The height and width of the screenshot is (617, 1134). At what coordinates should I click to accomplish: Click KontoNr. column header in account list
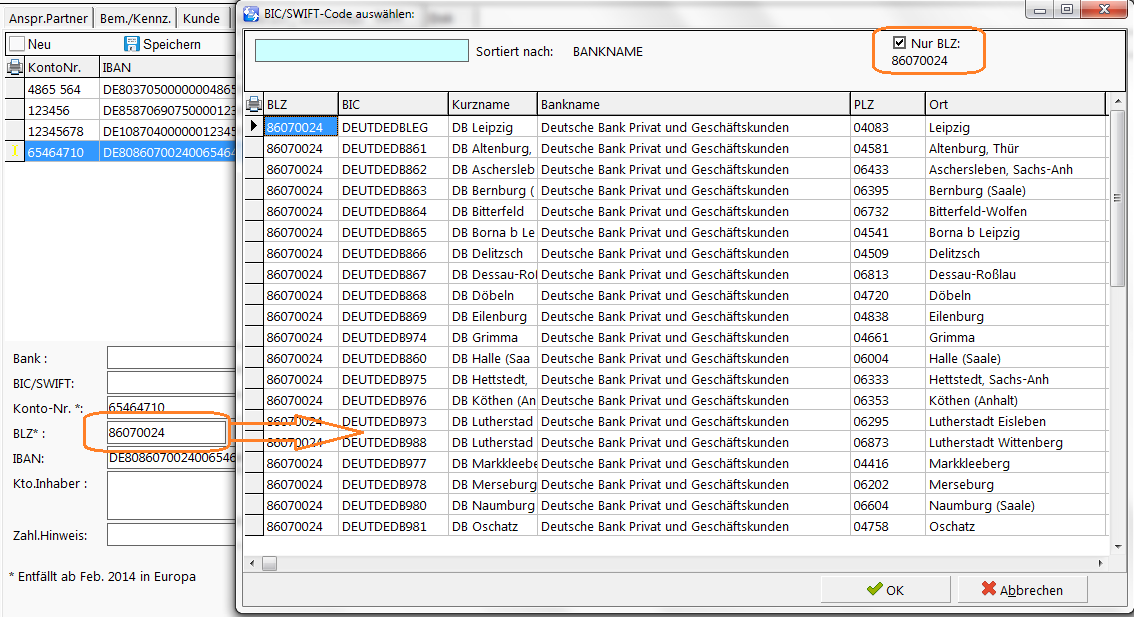[62, 67]
